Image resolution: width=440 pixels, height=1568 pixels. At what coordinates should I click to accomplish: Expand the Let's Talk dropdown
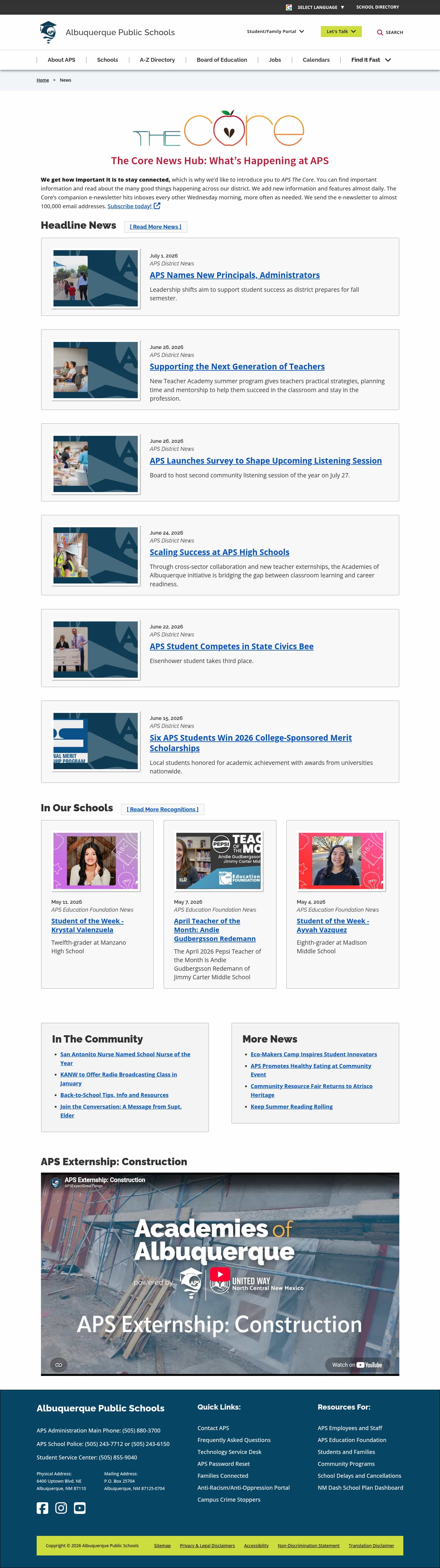[x=341, y=31]
